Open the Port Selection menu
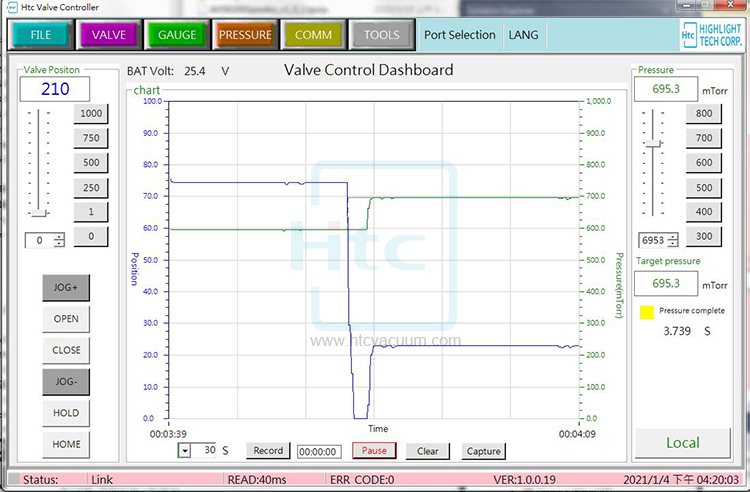 point(460,35)
